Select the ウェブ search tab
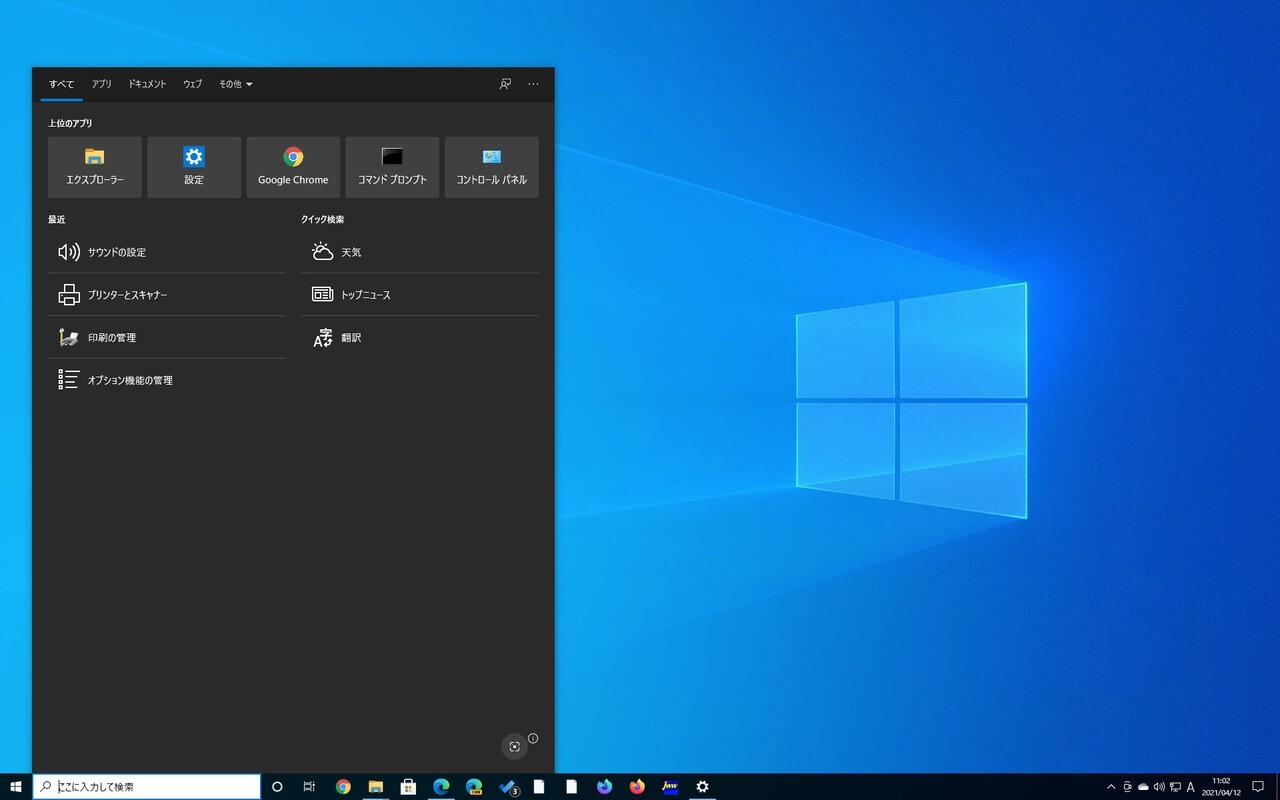The height and width of the screenshot is (800, 1280). [192, 84]
